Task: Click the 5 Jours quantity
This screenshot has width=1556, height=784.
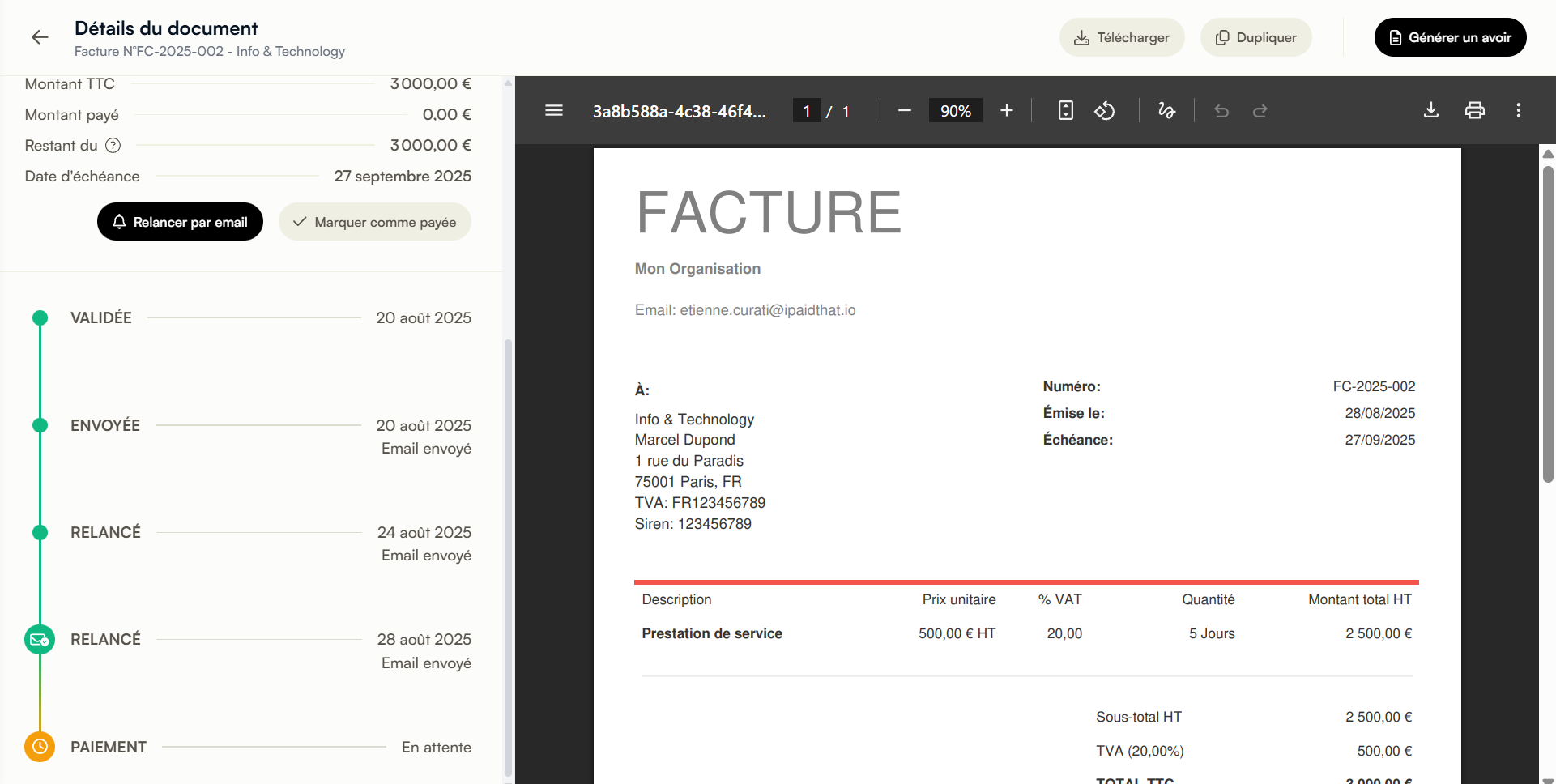Action: [1212, 633]
